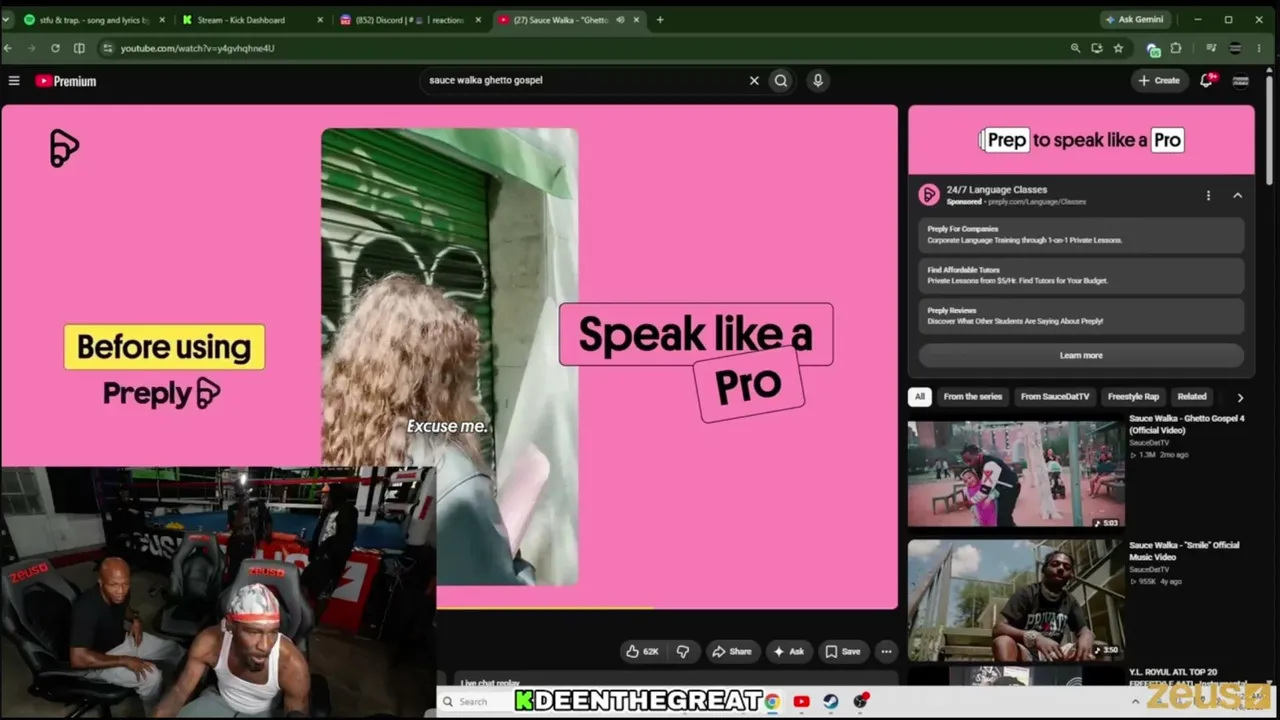Open the Ghetto Gospel 4 video thumbnail
Image resolution: width=1280 pixels, height=720 pixels.
(1016, 474)
